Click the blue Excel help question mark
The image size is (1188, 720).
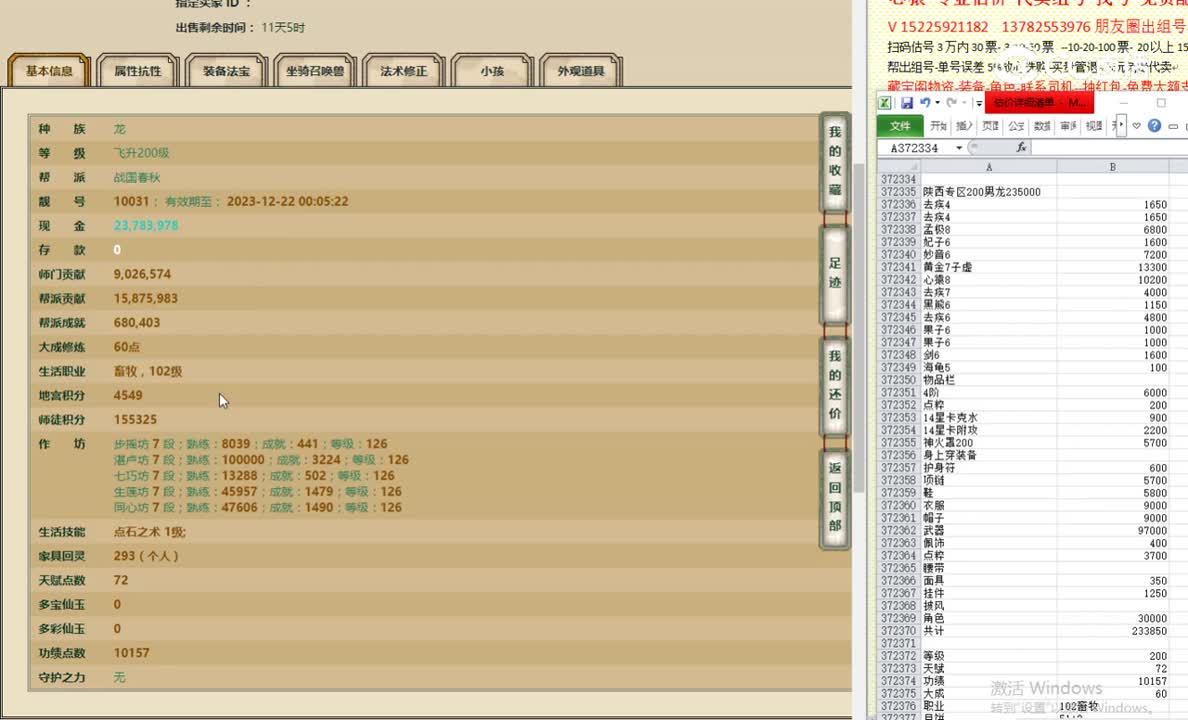click(1154, 126)
